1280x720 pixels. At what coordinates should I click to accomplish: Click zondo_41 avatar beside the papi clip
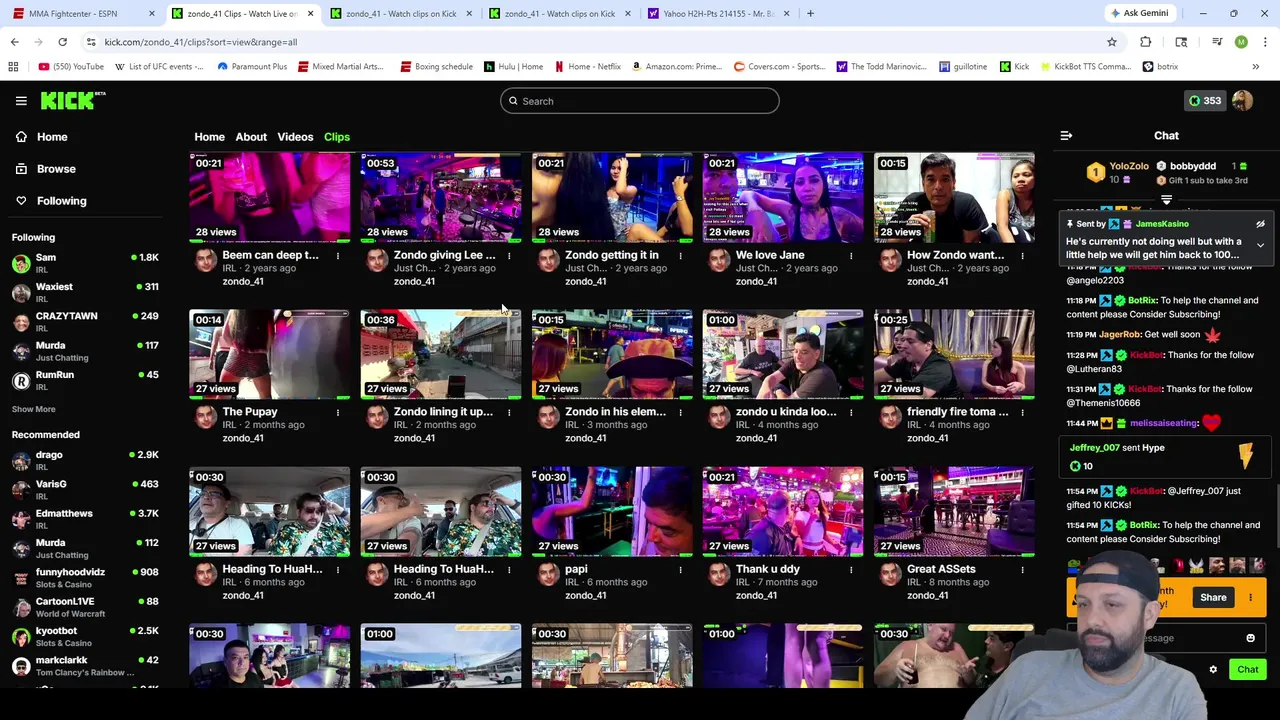point(547,574)
